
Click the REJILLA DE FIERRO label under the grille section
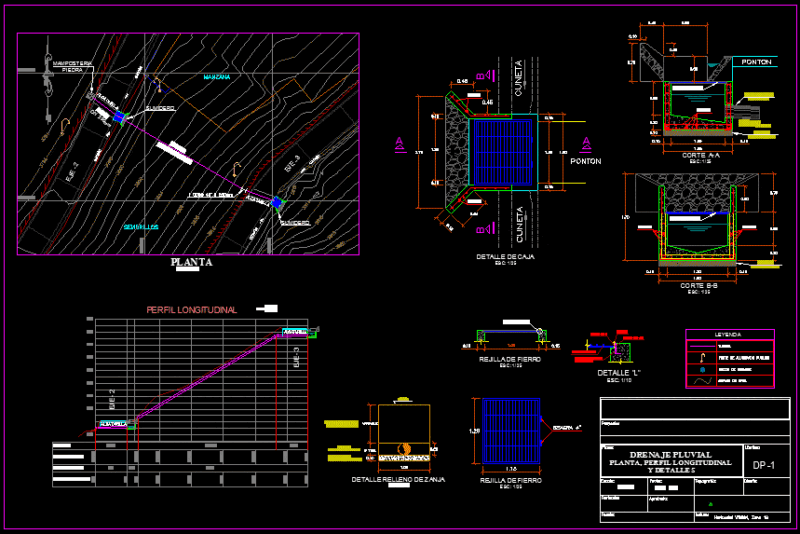(510, 360)
